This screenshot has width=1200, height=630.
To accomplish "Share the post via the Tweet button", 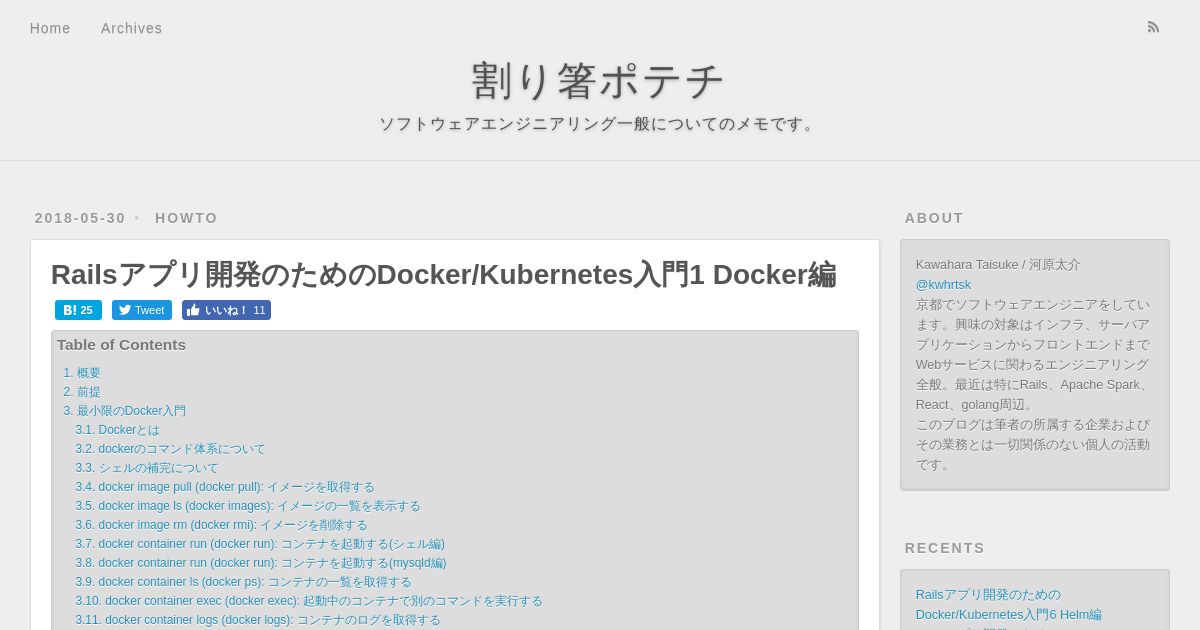I will 142,310.
